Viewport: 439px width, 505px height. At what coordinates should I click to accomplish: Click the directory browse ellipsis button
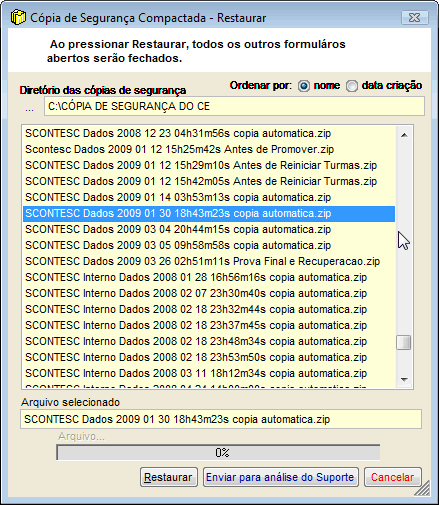(29, 109)
